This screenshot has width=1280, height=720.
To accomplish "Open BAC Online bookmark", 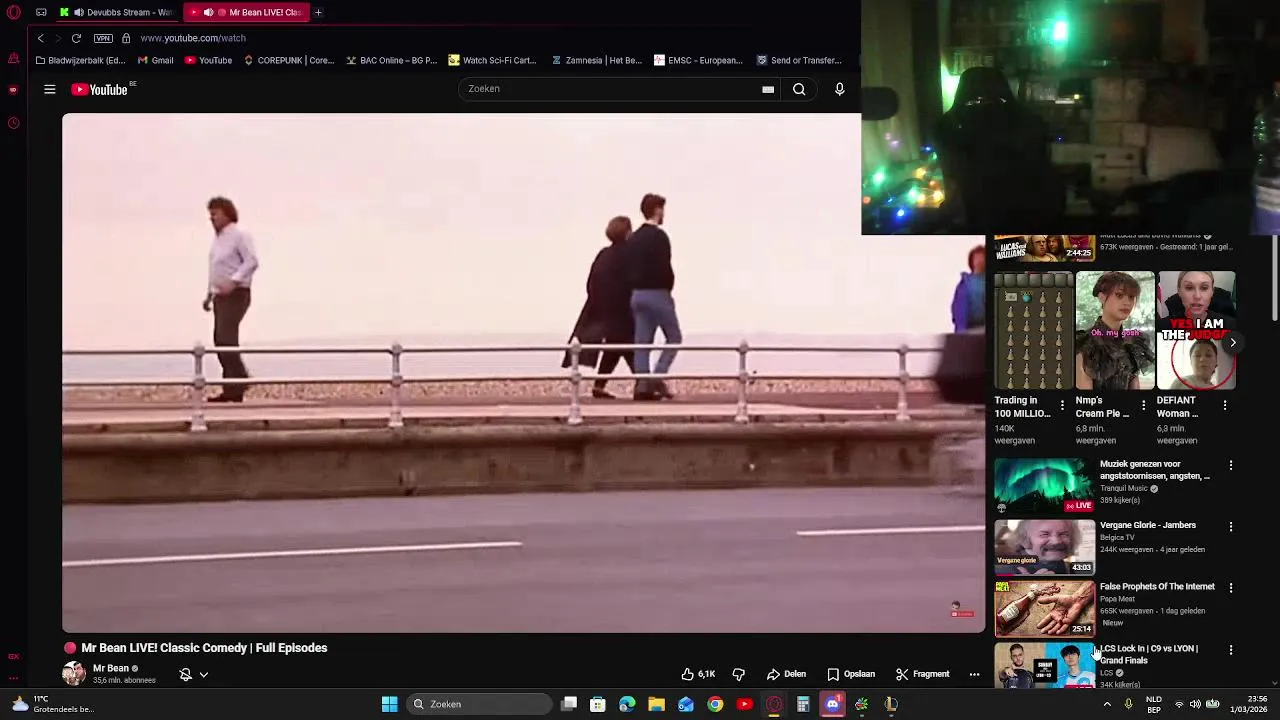I will pos(392,60).
